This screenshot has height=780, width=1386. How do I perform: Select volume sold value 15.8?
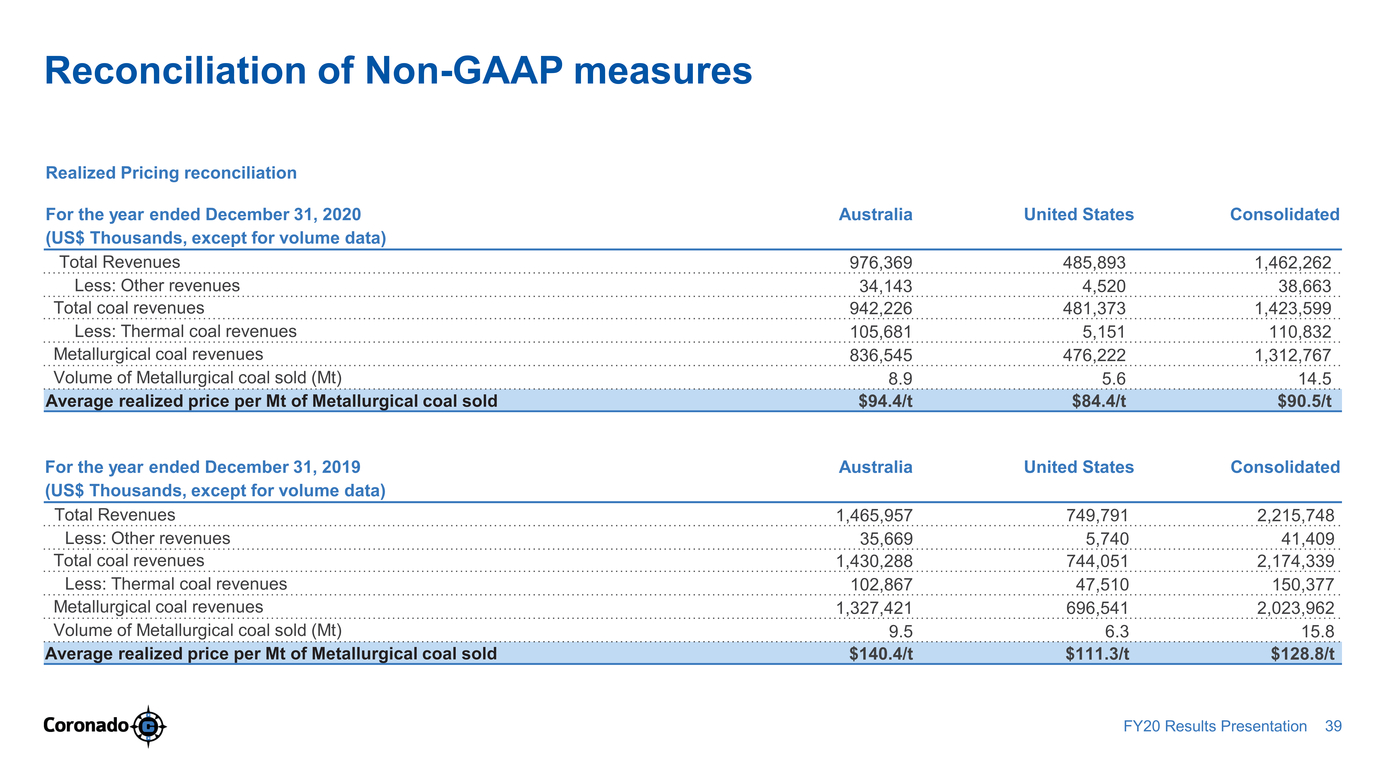coord(1317,632)
